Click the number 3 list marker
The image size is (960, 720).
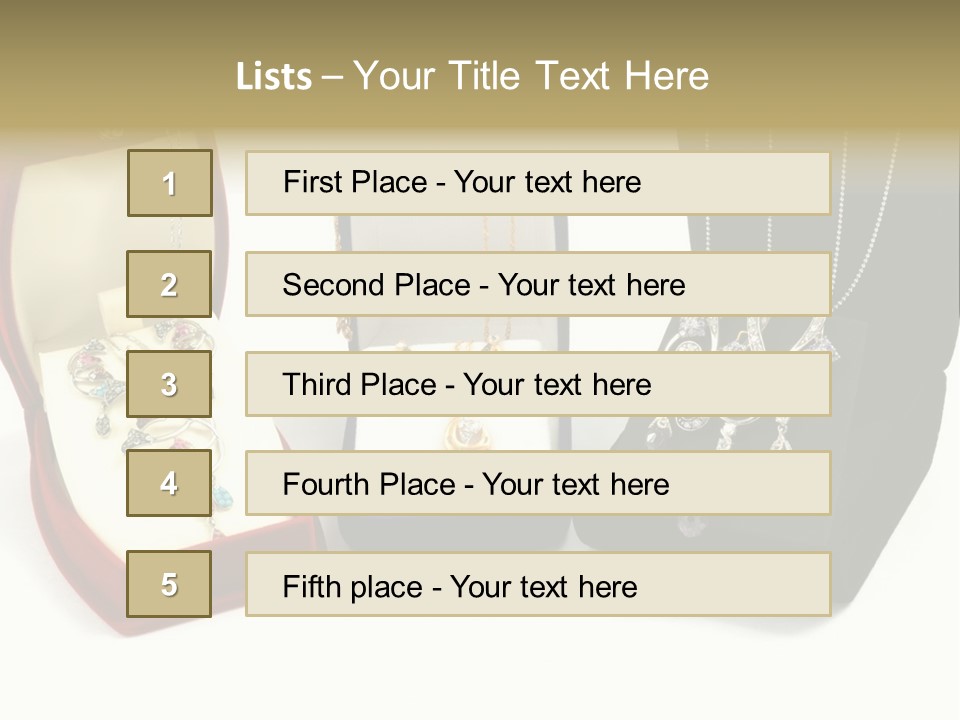169,384
